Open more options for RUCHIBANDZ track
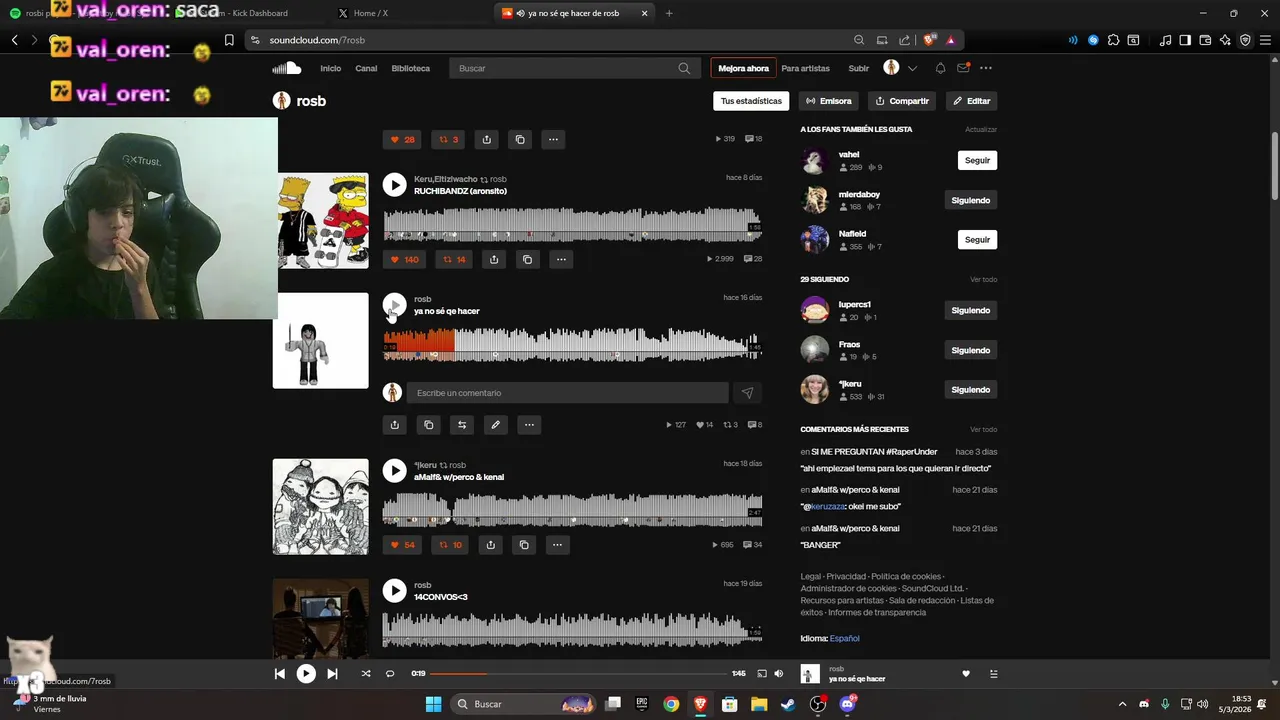This screenshot has height=720, width=1280. click(x=561, y=259)
